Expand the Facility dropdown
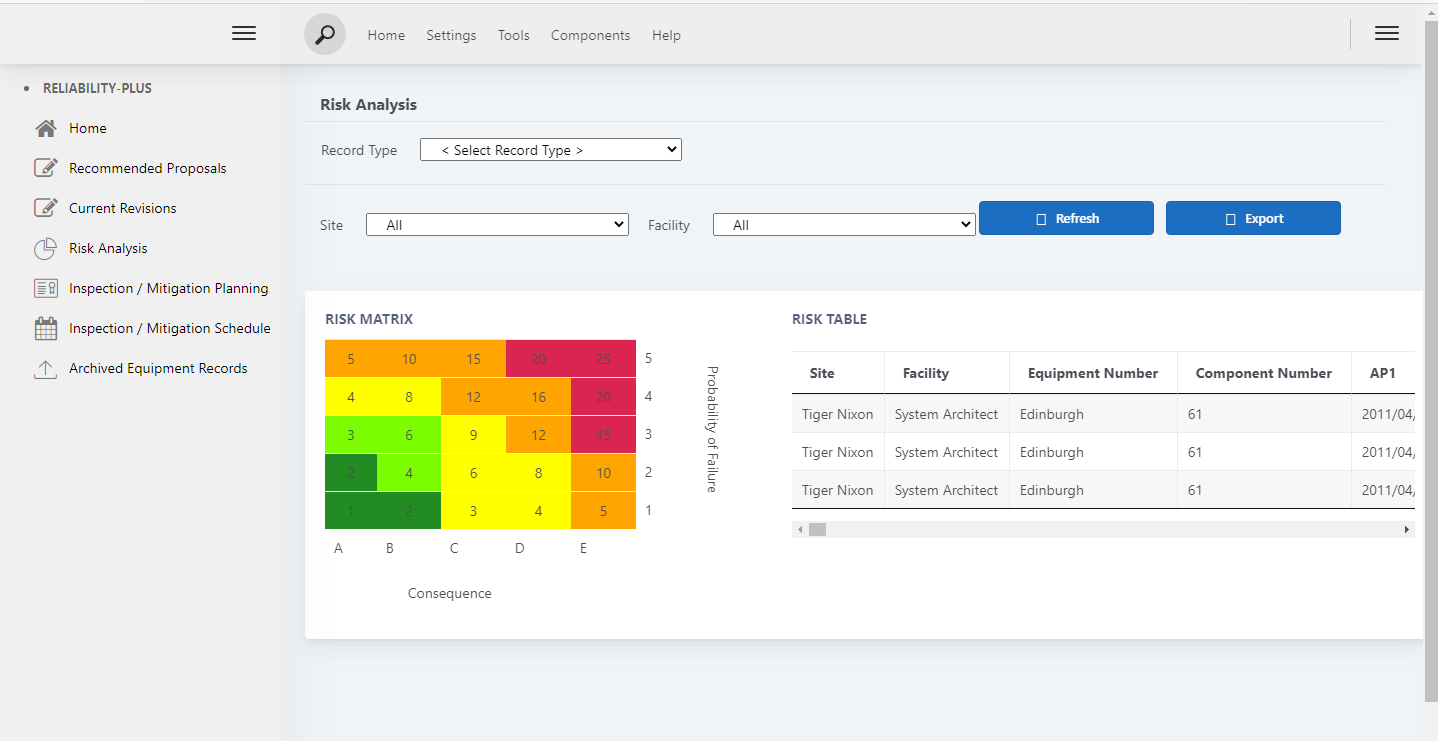1438x741 pixels. (843, 225)
